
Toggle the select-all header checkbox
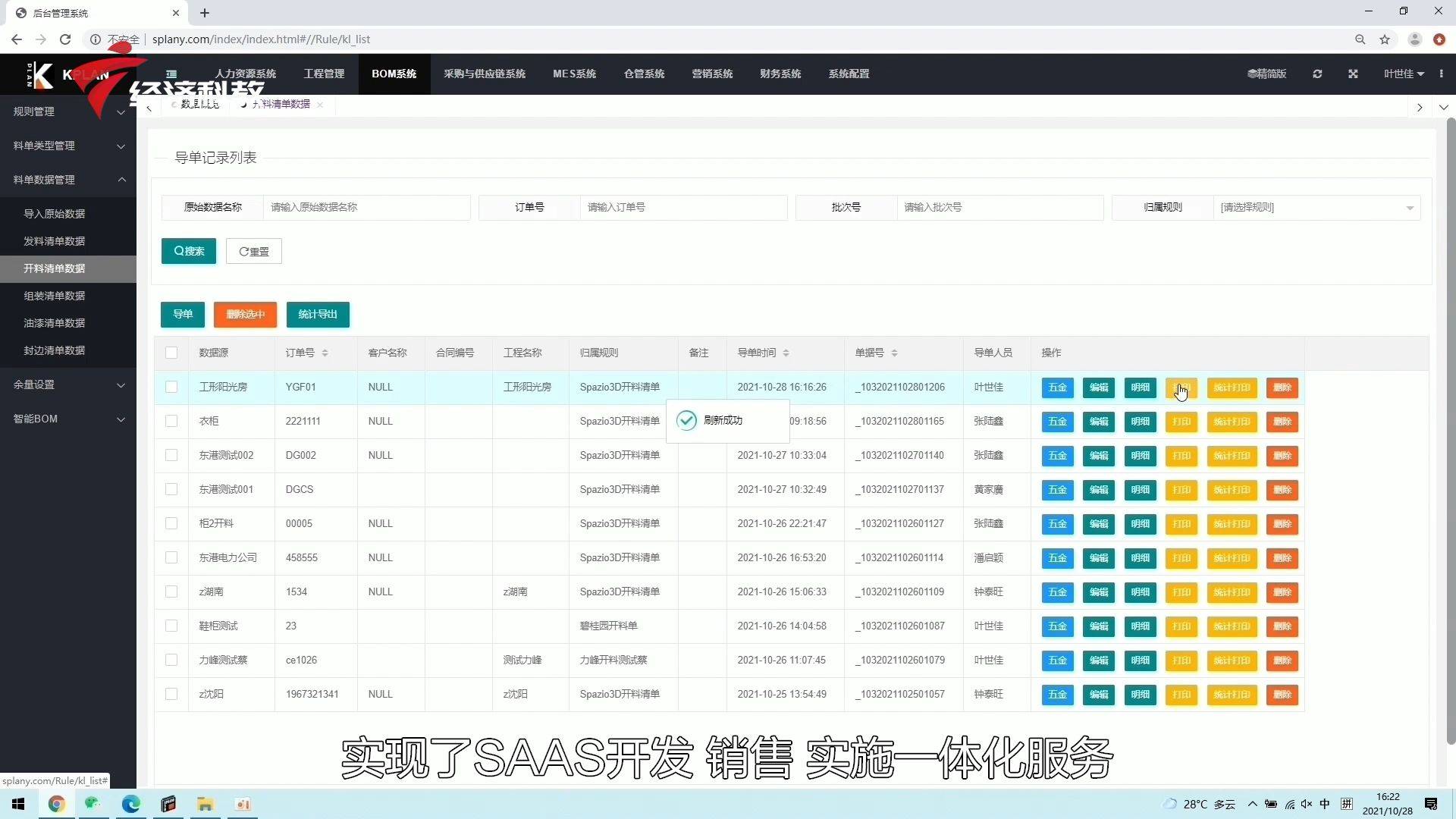[x=171, y=353]
